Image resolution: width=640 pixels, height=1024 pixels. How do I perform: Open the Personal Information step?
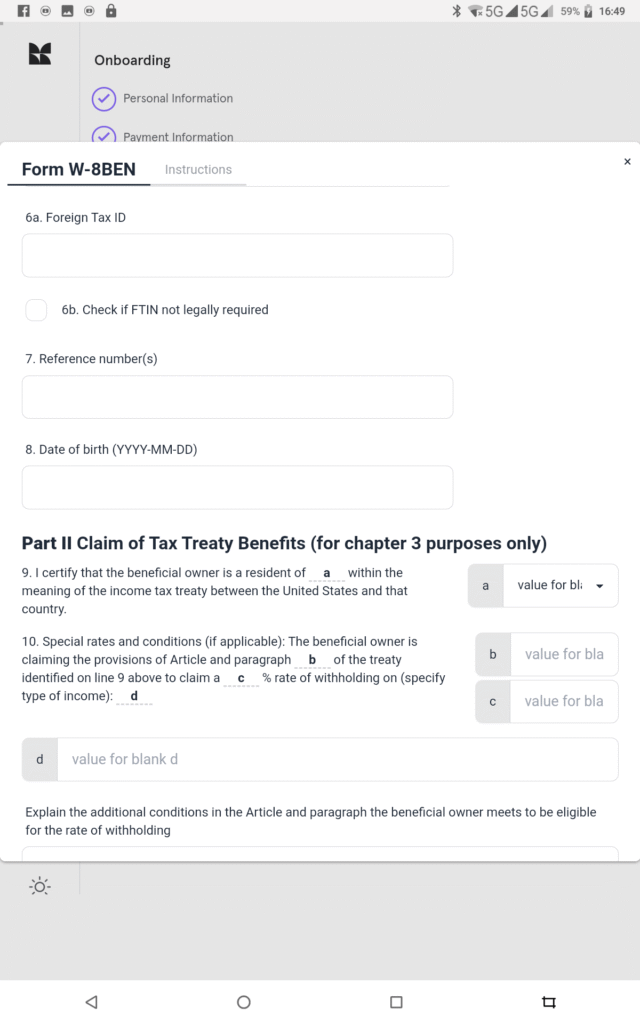(178, 99)
